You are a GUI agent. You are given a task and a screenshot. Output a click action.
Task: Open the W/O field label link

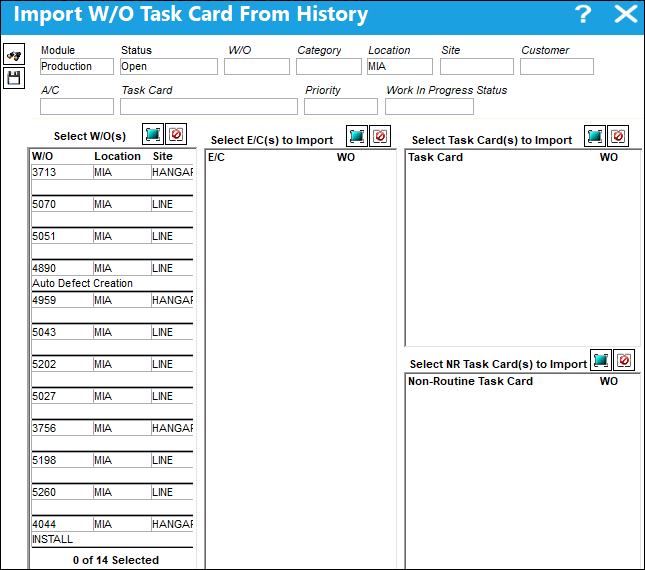(x=239, y=50)
